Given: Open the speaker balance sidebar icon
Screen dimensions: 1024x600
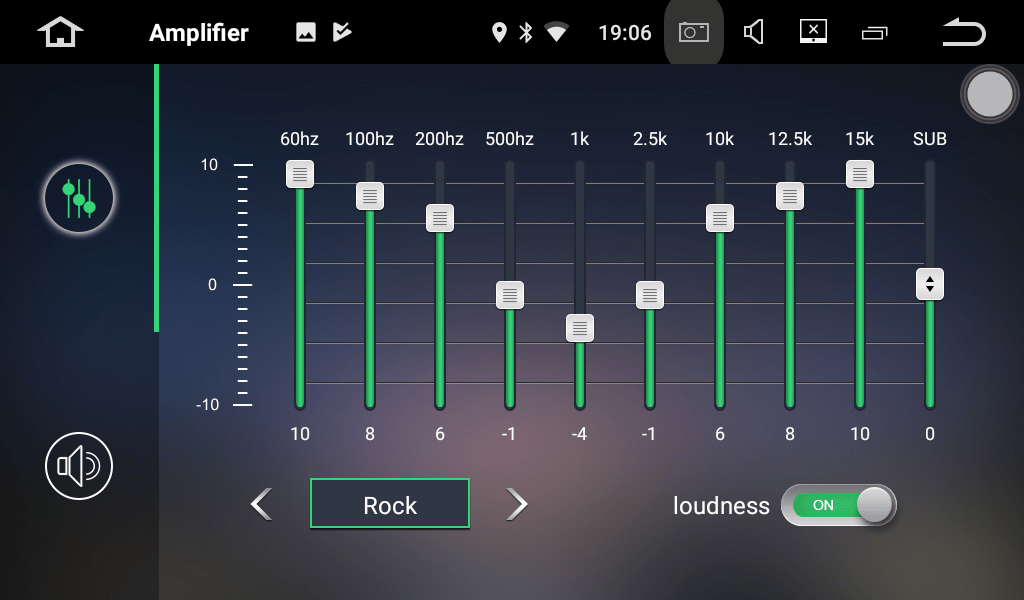Looking at the screenshot, I should pos(79,466).
